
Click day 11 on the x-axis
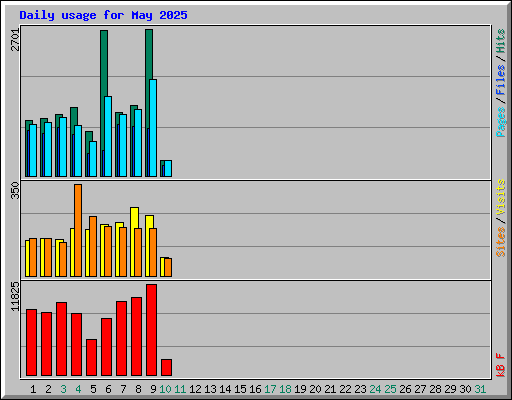(180, 389)
